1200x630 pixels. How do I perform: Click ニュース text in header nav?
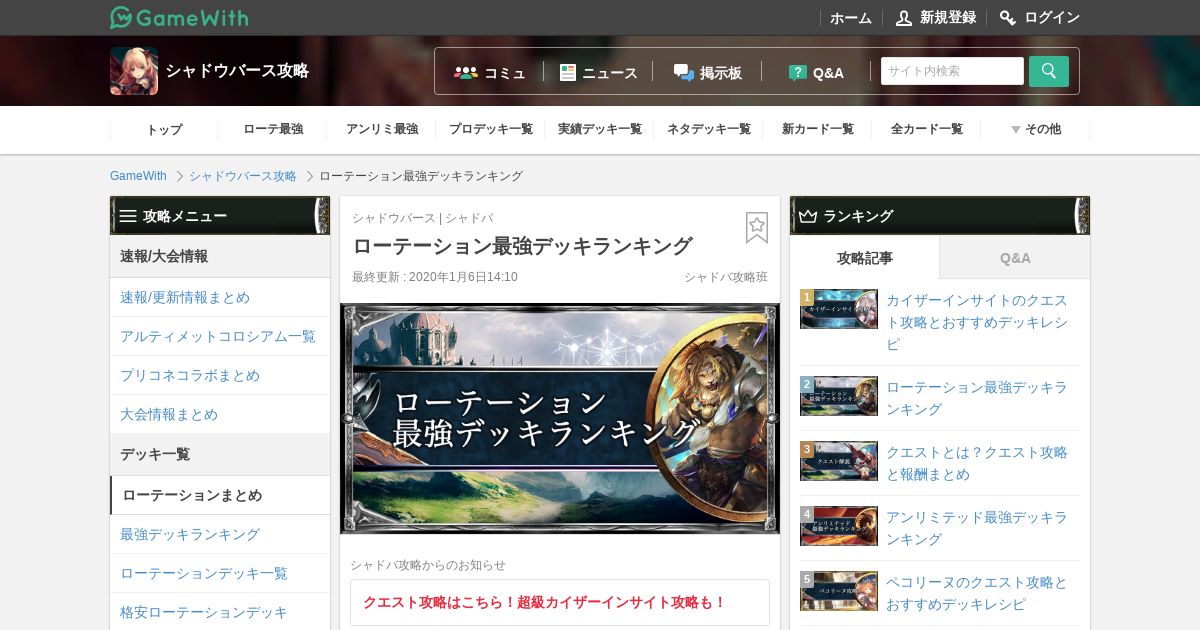pos(610,73)
